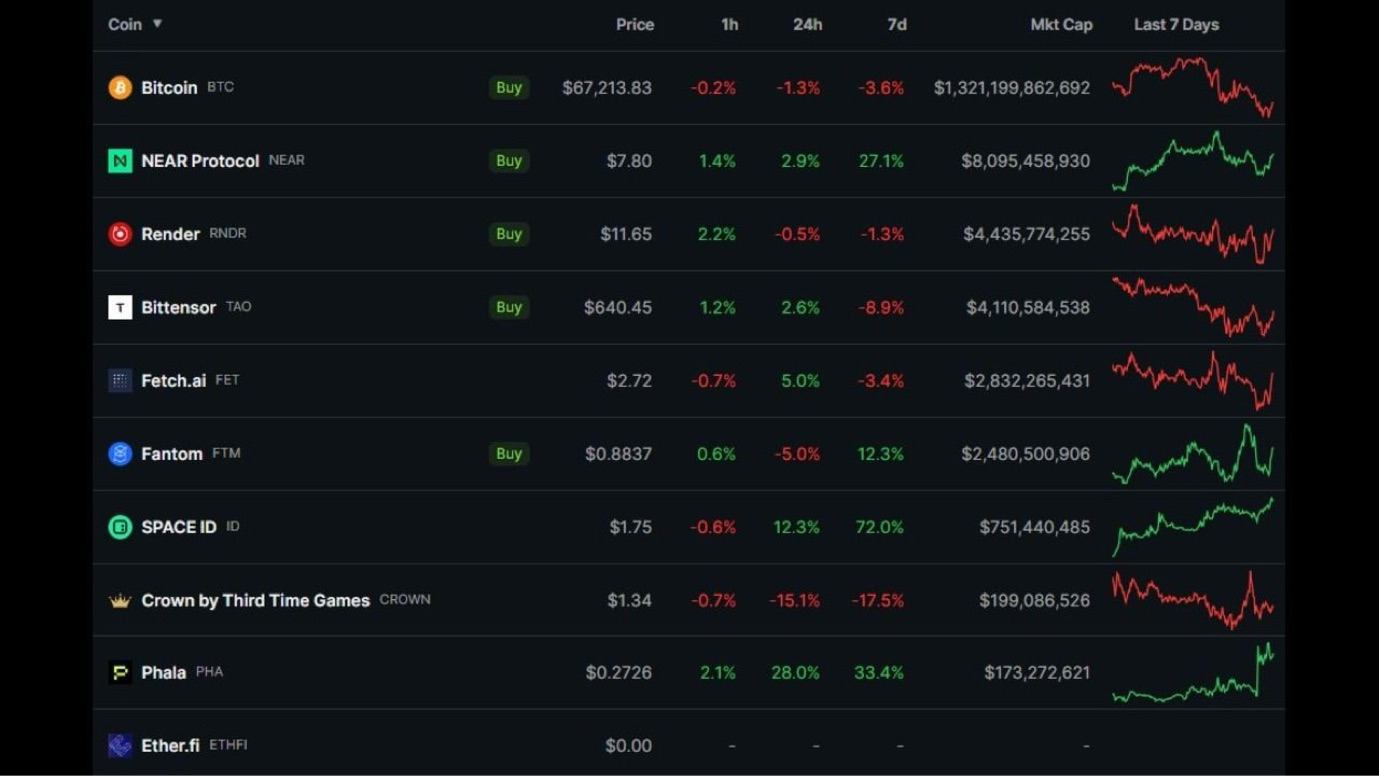Sort table by Price column header
Image resolution: width=1379 pixels, height=776 pixels.
pyautogui.click(x=634, y=25)
